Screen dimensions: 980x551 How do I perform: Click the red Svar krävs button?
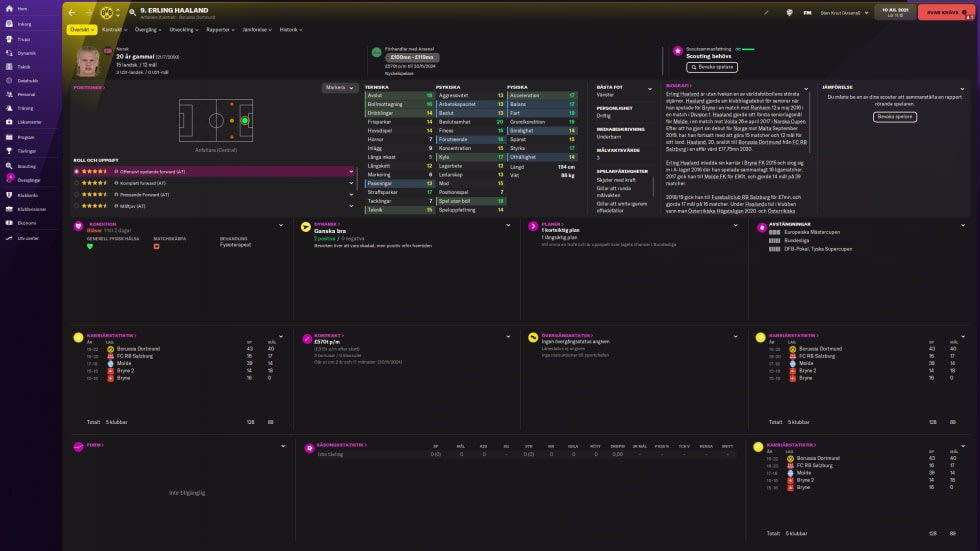pos(946,12)
